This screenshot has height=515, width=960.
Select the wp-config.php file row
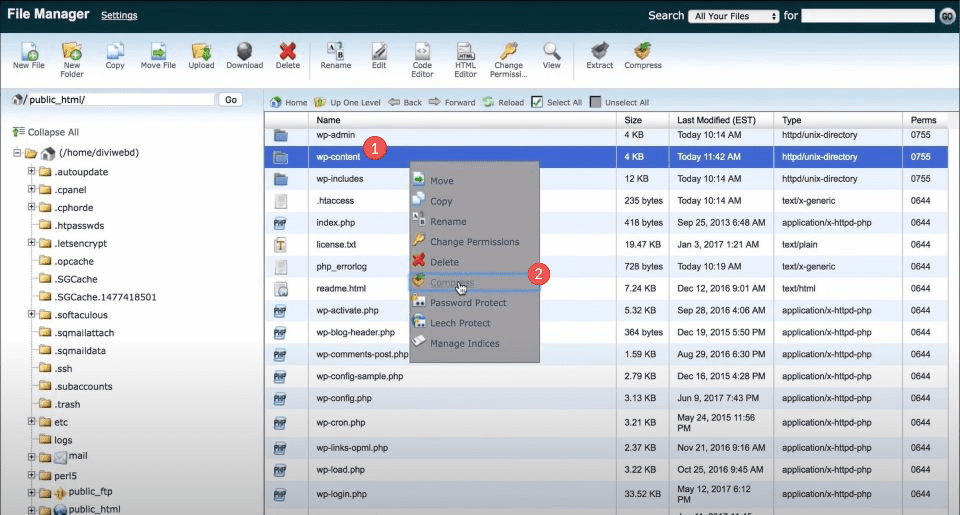click(345, 398)
